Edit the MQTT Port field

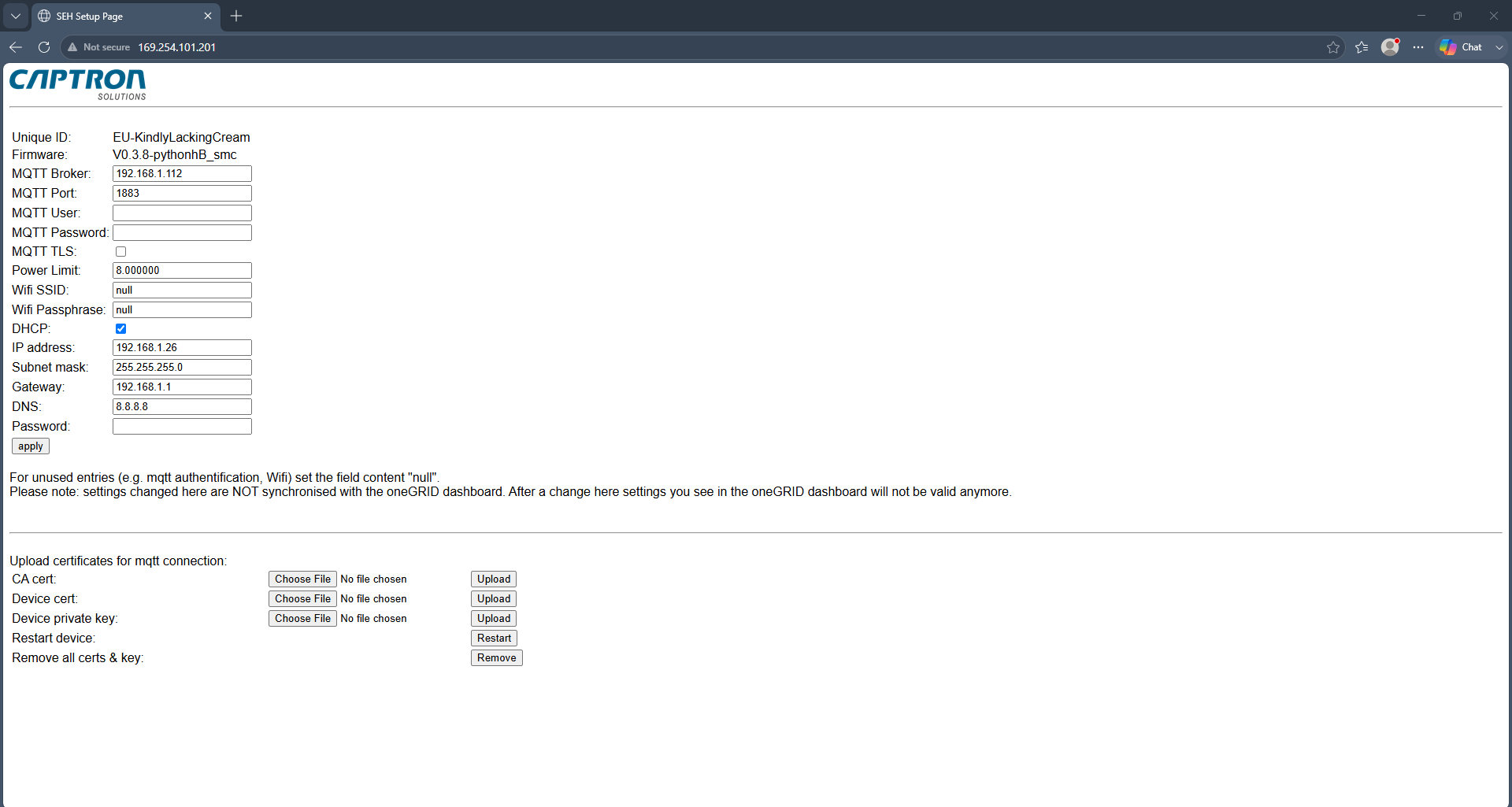pyautogui.click(x=182, y=193)
